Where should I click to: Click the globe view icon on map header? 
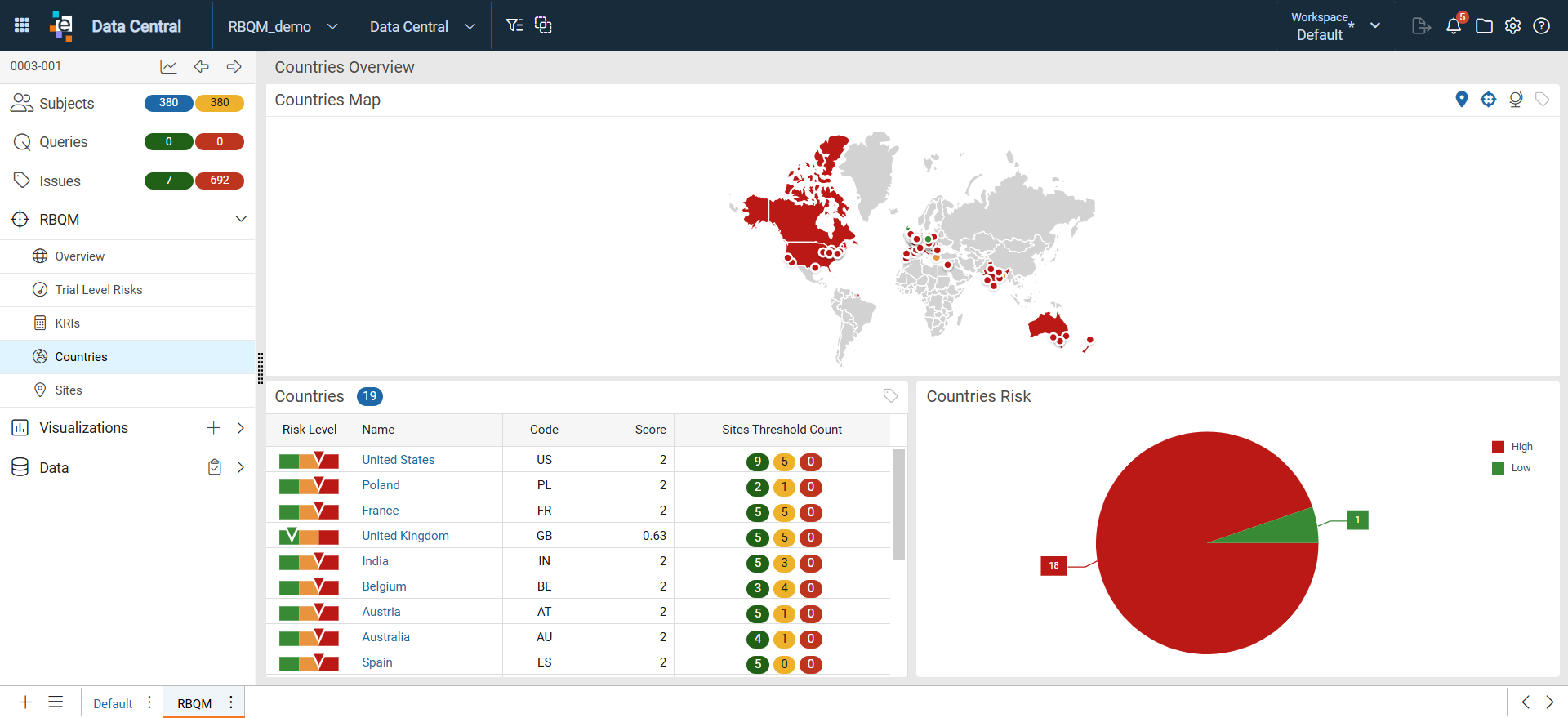tap(1516, 99)
